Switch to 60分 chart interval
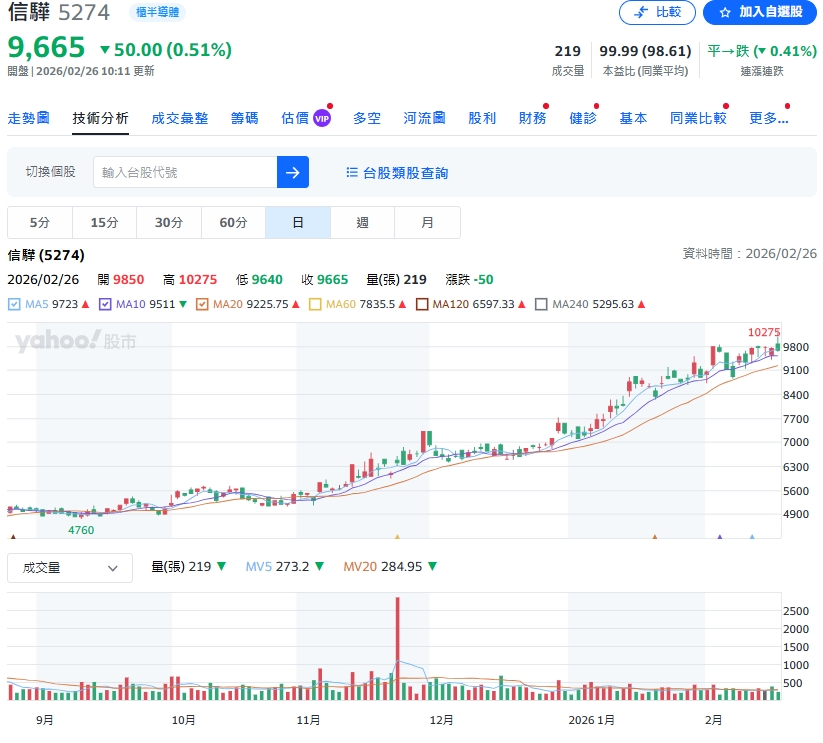Image resolution: width=823 pixels, height=743 pixels. tap(233, 223)
